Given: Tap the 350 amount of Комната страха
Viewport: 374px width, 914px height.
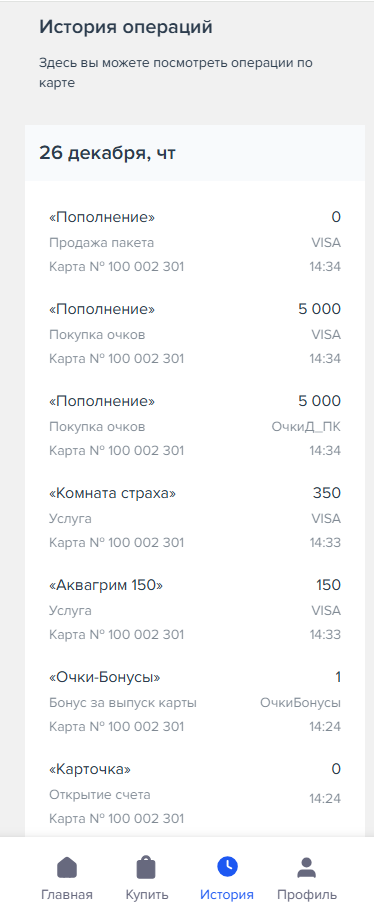Looking at the screenshot, I should (327, 493).
